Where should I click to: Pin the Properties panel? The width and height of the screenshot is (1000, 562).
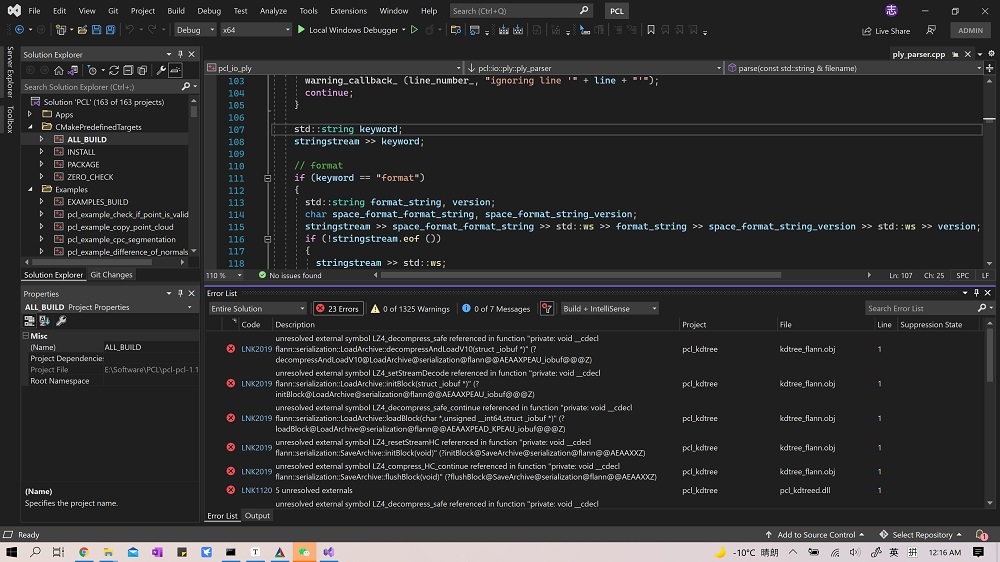pyautogui.click(x=180, y=293)
